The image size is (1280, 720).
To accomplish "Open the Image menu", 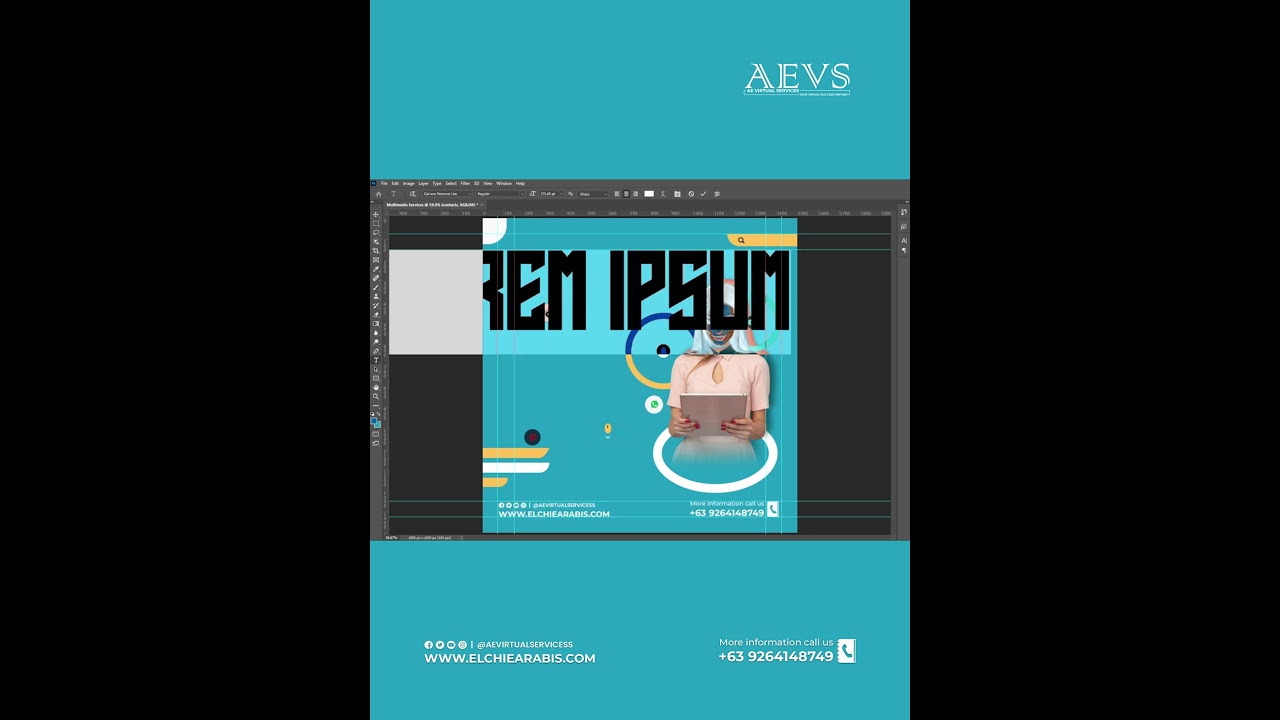I will [408, 183].
